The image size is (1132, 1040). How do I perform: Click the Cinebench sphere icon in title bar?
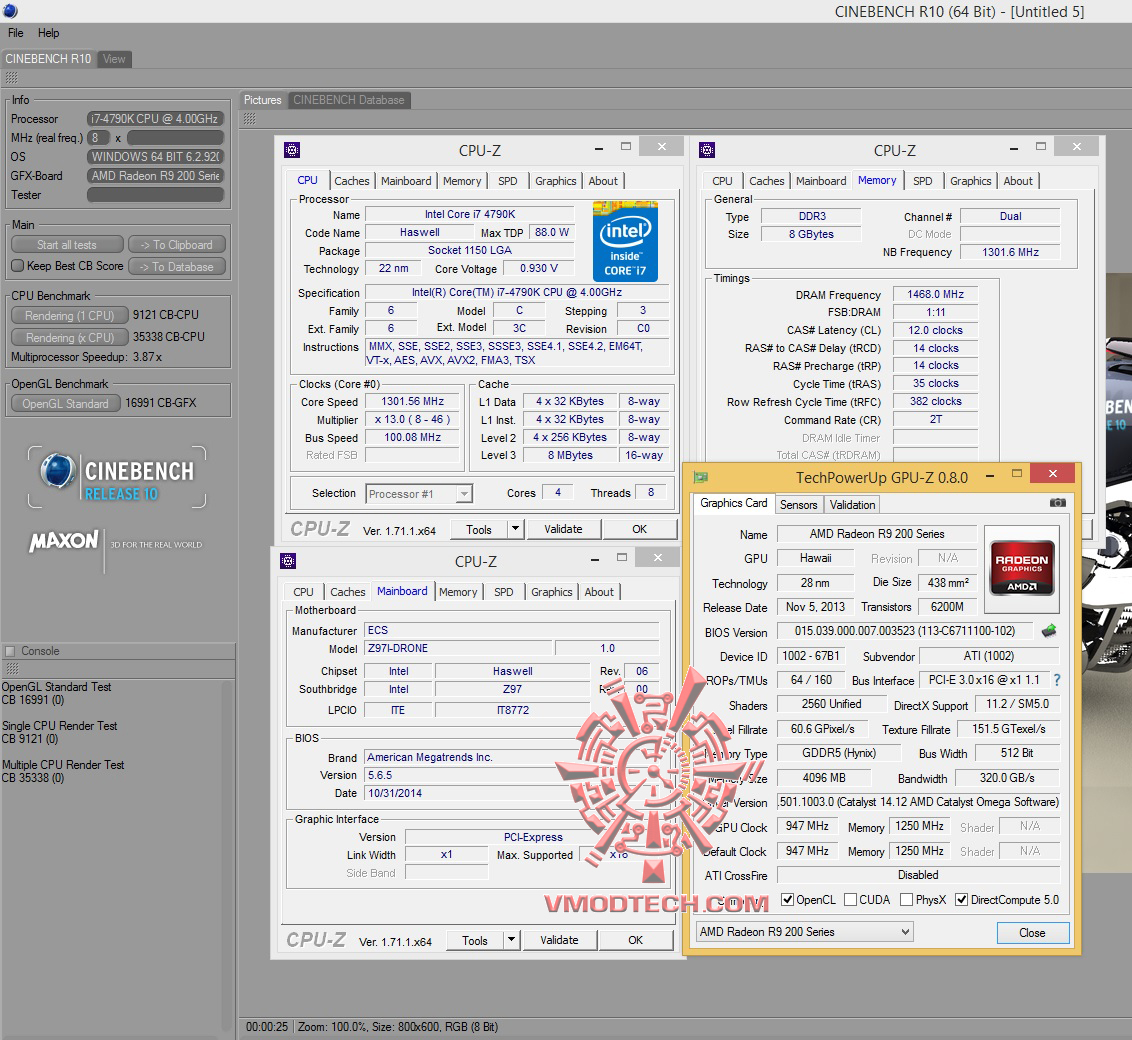coord(10,11)
